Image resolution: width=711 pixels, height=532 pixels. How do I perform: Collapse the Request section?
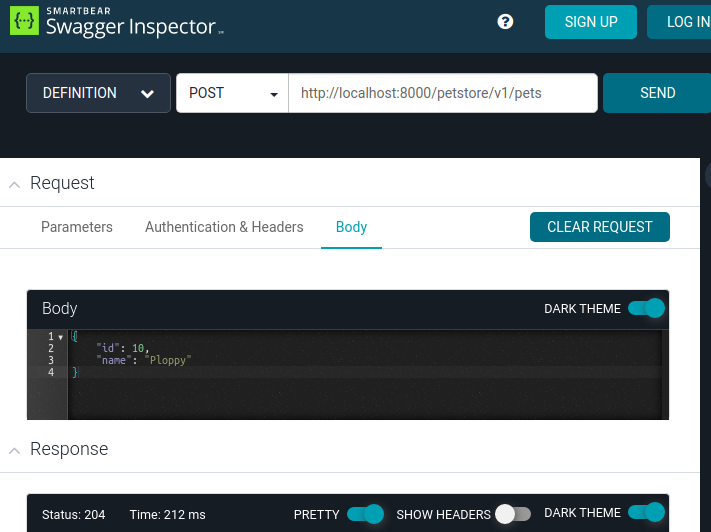pos(14,184)
